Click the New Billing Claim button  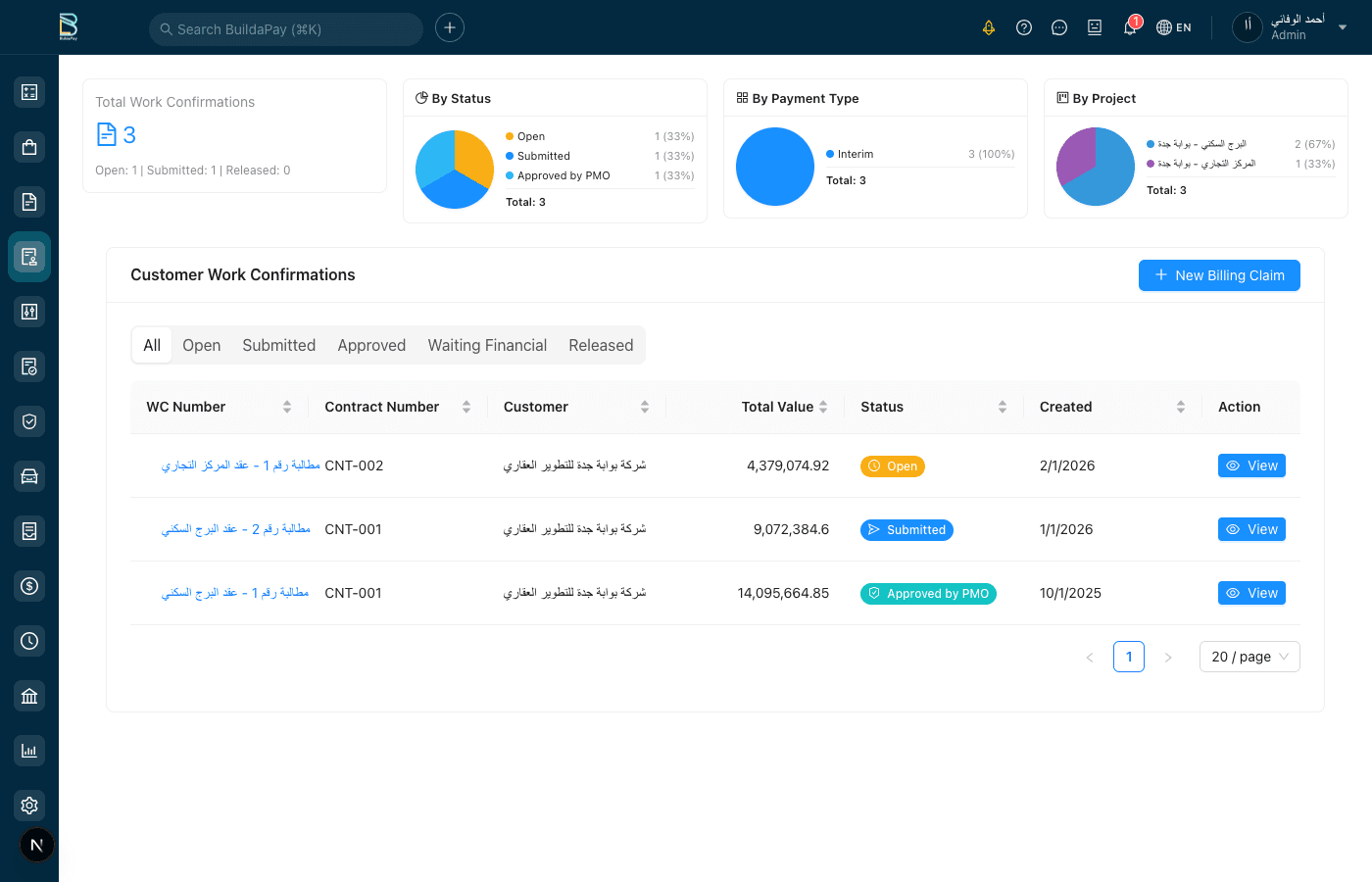[1219, 275]
